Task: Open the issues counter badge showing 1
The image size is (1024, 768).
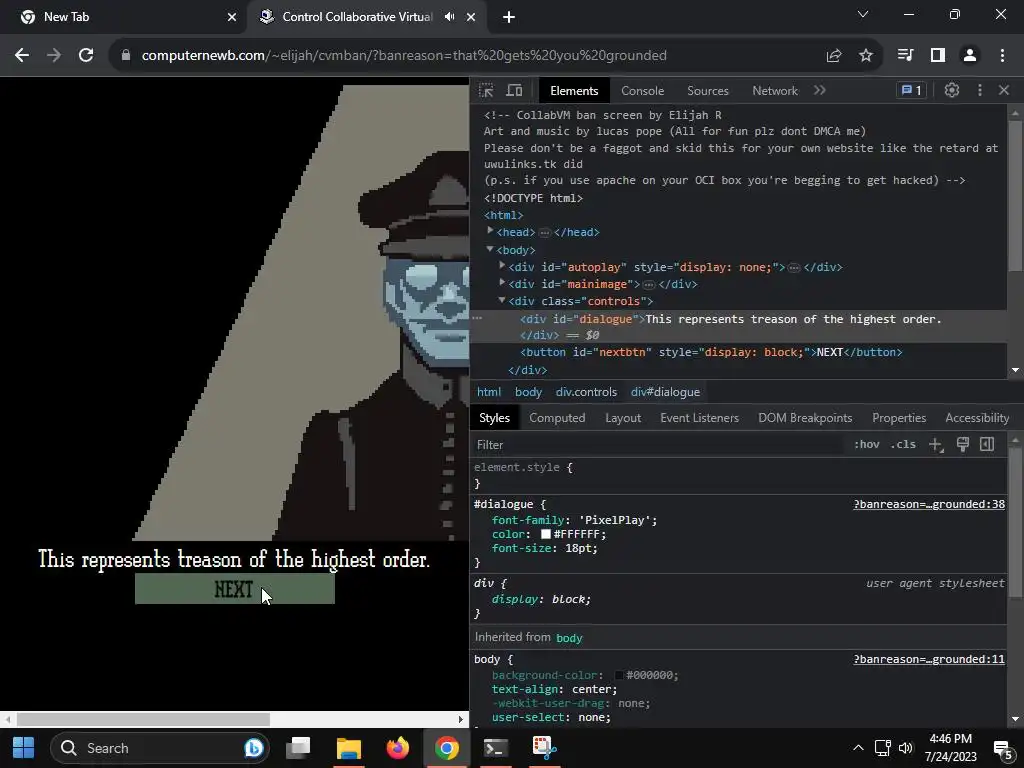Action: 912,91
